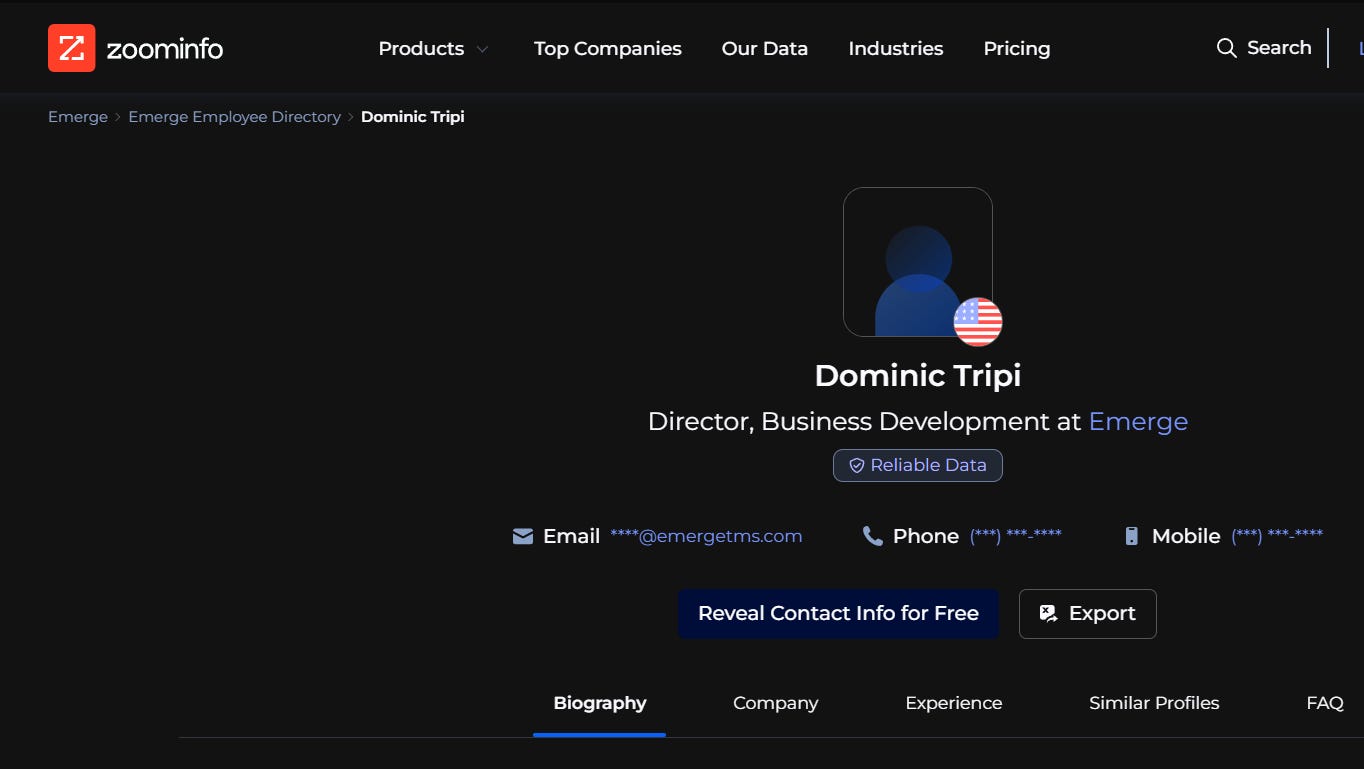The image size is (1364, 769).
Task: Open the Industries menu item
Action: (x=896, y=48)
